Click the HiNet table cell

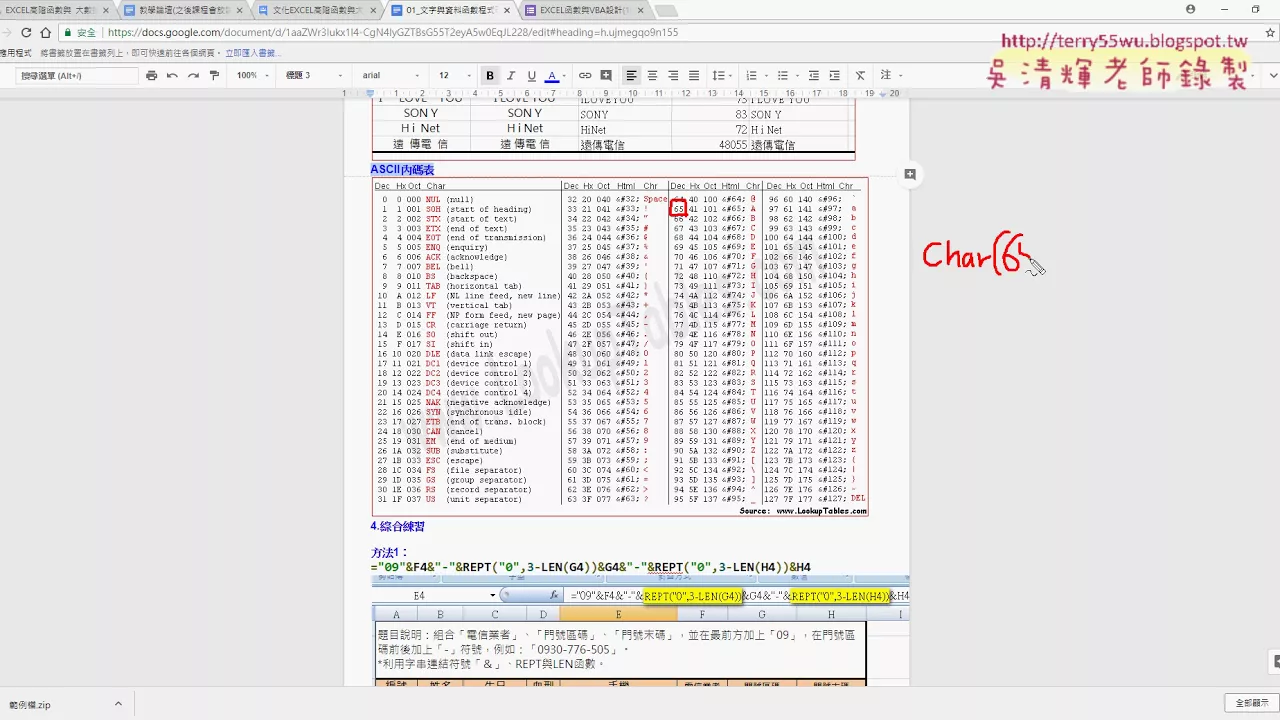coord(593,130)
